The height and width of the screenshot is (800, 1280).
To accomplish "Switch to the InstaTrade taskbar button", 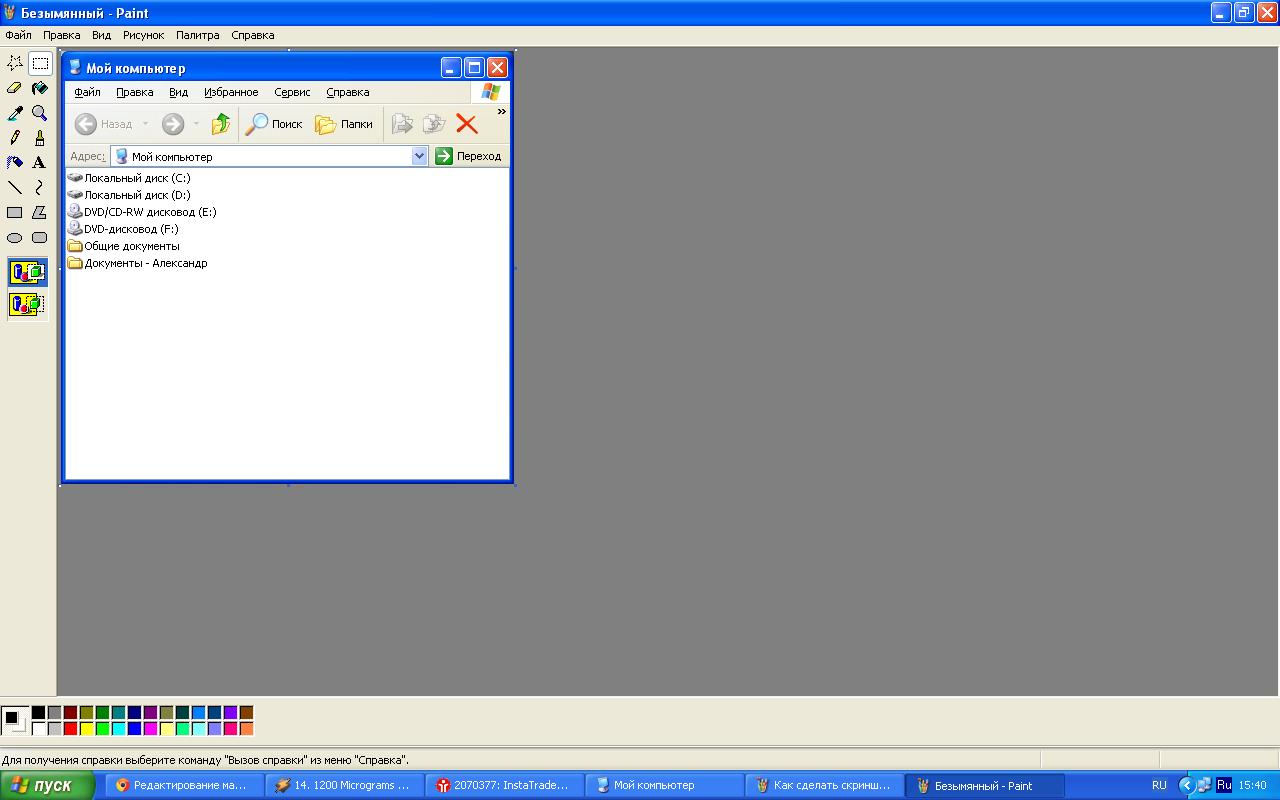I will (503, 786).
